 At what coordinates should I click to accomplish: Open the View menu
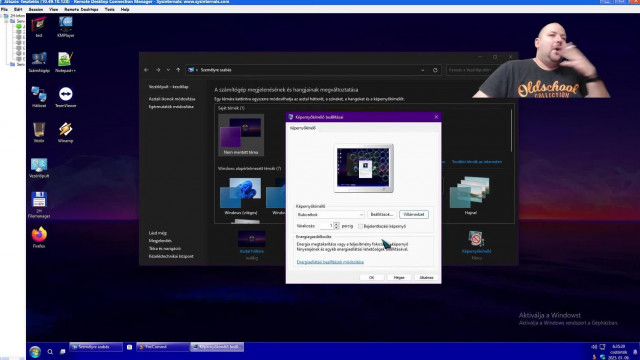53,9
